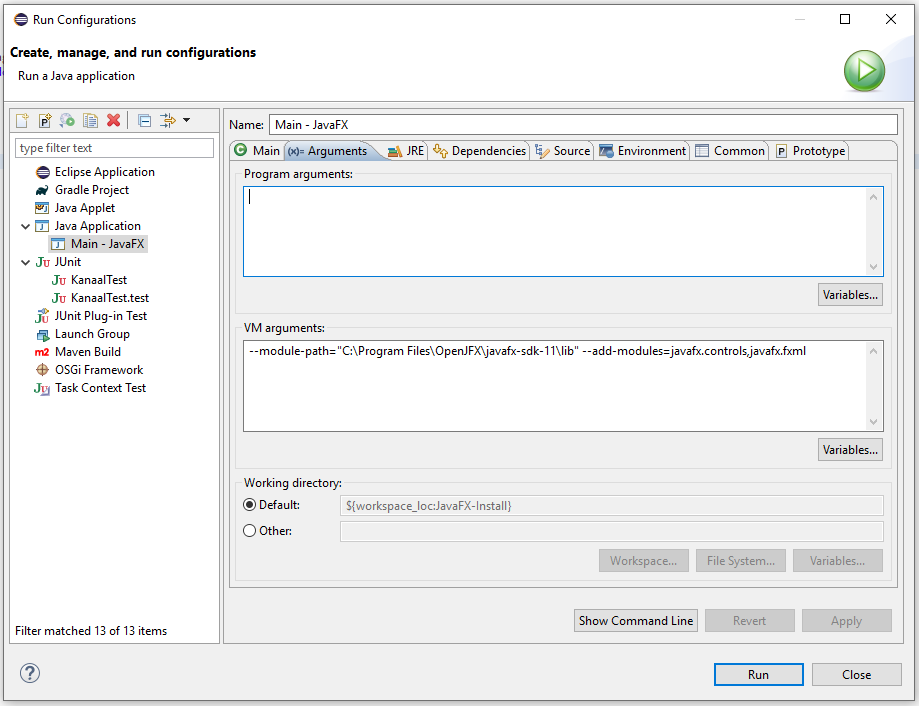Collapse the JUnit tree node

pyautogui.click(x=26, y=262)
